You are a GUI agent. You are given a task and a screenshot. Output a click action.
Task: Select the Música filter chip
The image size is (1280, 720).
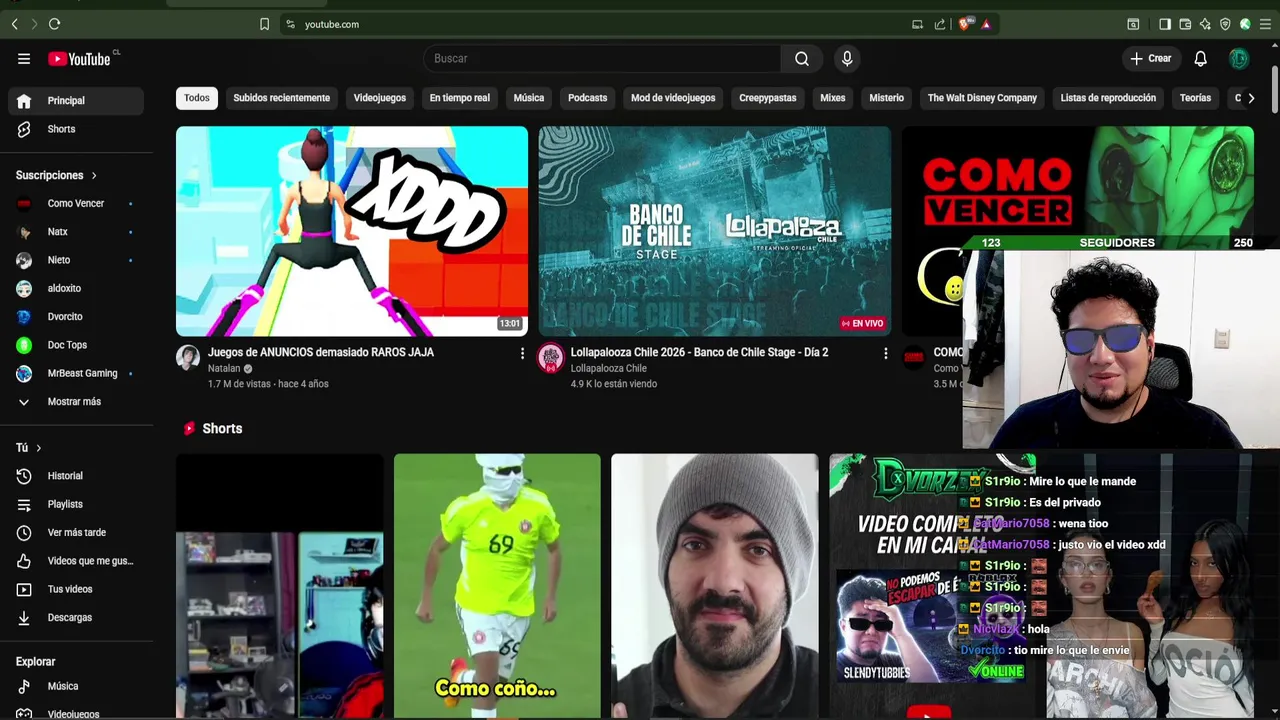click(529, 98)
